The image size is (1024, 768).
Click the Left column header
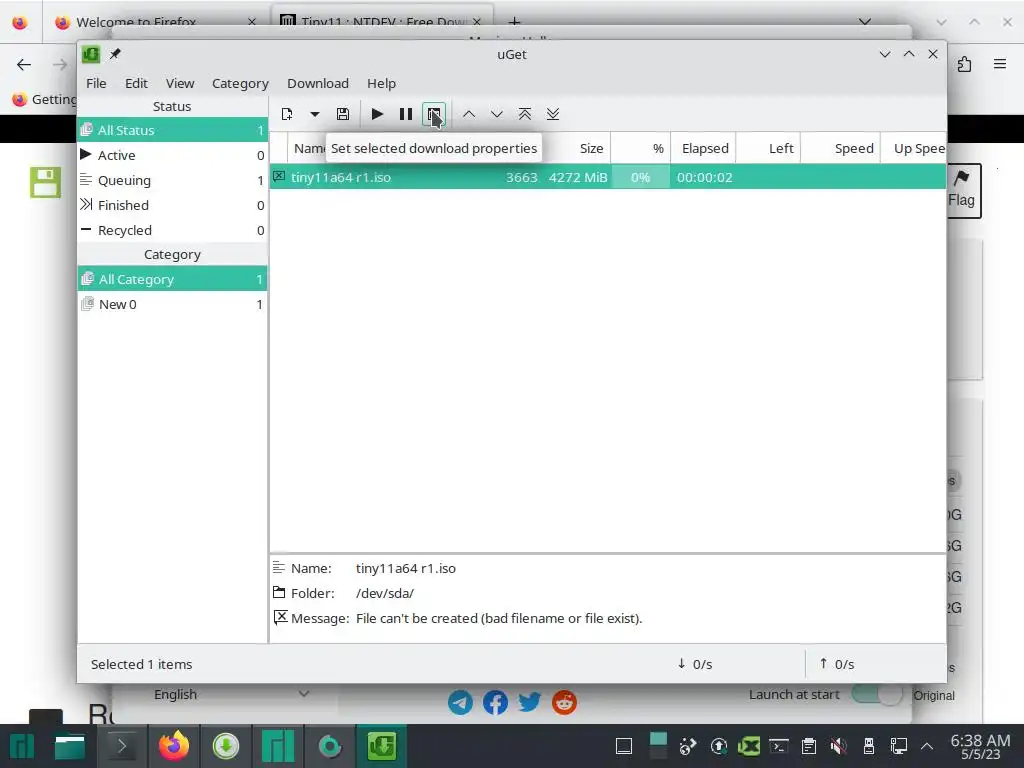coord(769,148)
